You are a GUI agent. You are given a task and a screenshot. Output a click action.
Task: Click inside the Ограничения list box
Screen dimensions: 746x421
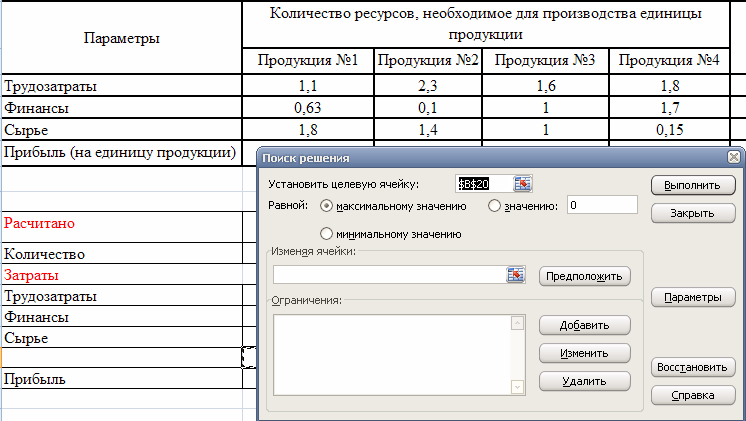[x=392, y=355]
